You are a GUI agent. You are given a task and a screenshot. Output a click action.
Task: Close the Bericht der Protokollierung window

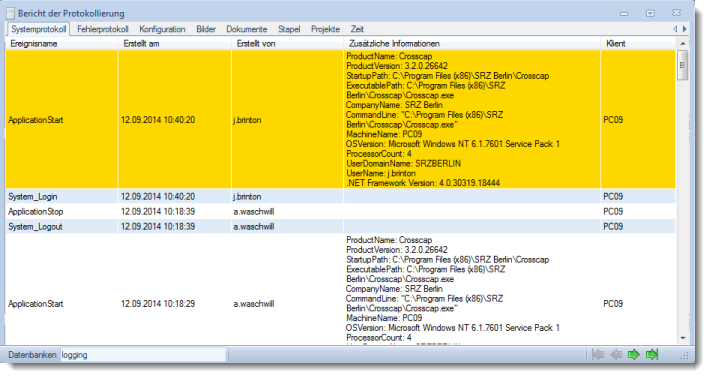tap(676, 13)
